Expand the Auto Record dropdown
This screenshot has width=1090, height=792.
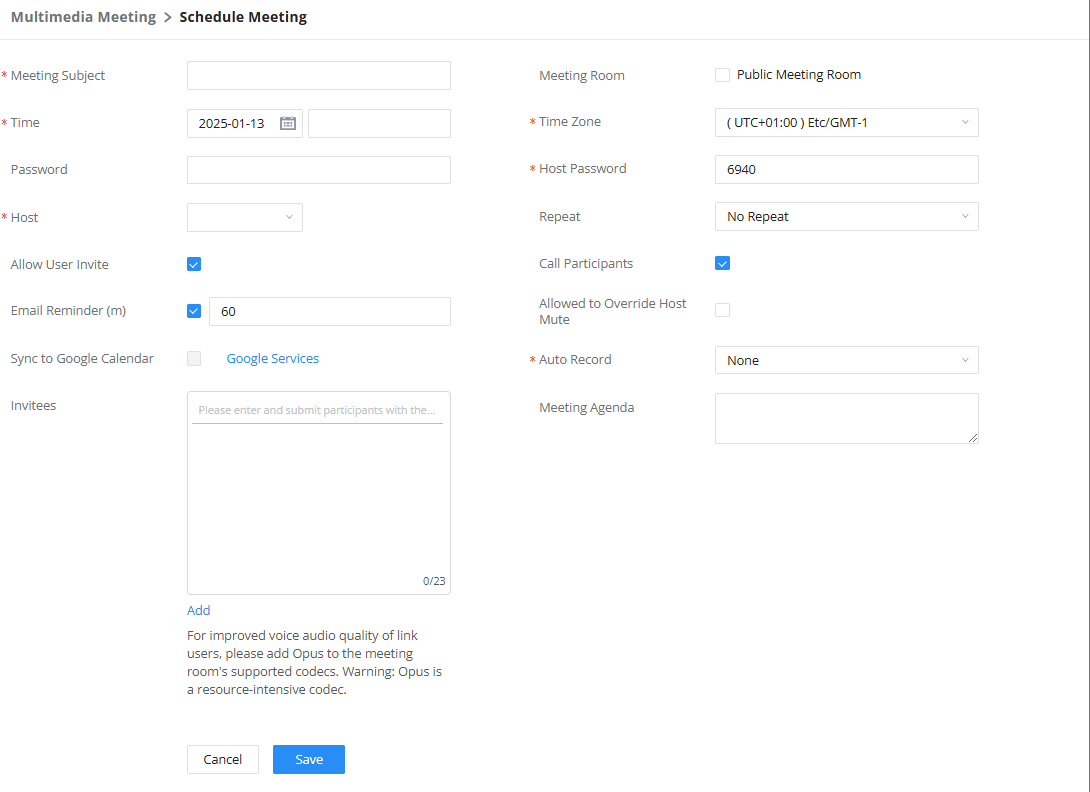pyautogui.click(x=847, y=360)
